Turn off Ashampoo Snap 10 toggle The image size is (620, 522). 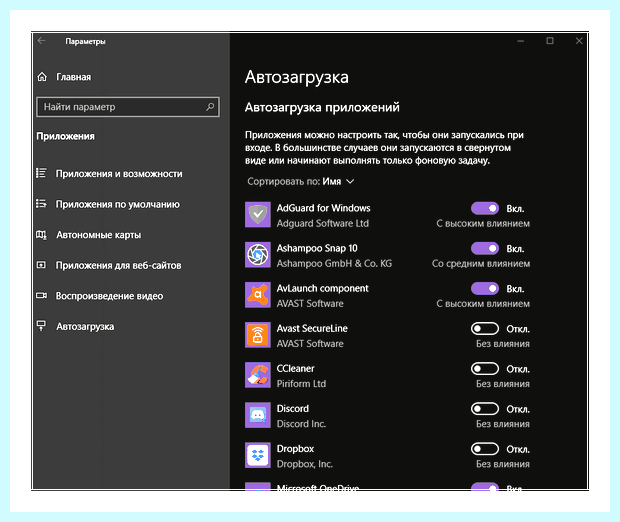(485, 248)
